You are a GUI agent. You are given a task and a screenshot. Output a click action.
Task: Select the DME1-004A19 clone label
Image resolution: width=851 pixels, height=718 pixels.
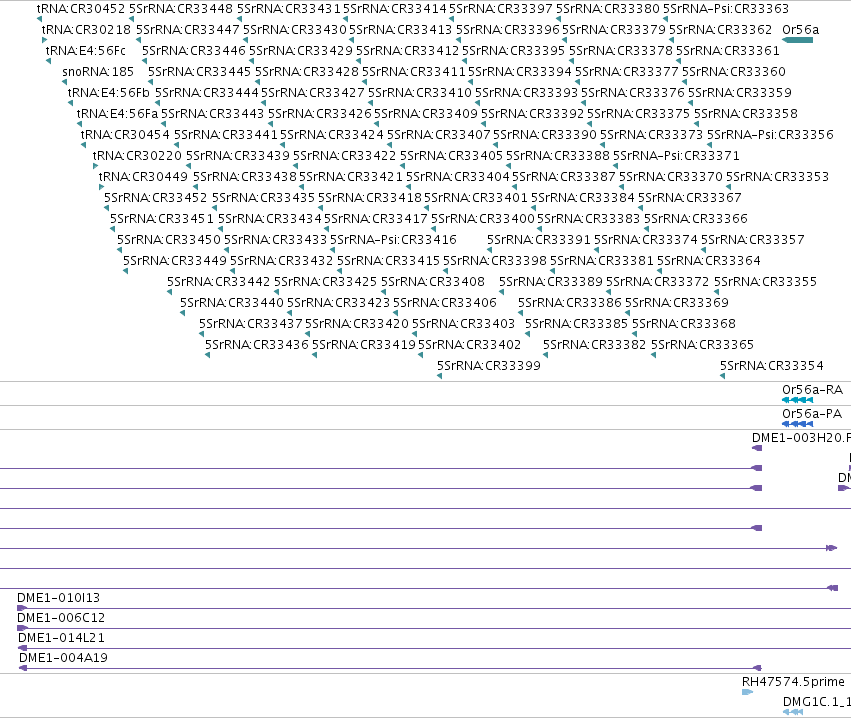tap(63, 658)
